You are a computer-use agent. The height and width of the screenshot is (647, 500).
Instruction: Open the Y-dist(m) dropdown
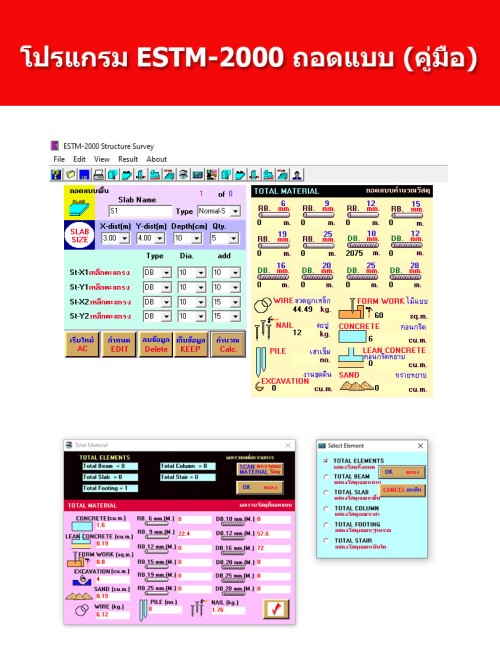point(160,238)
